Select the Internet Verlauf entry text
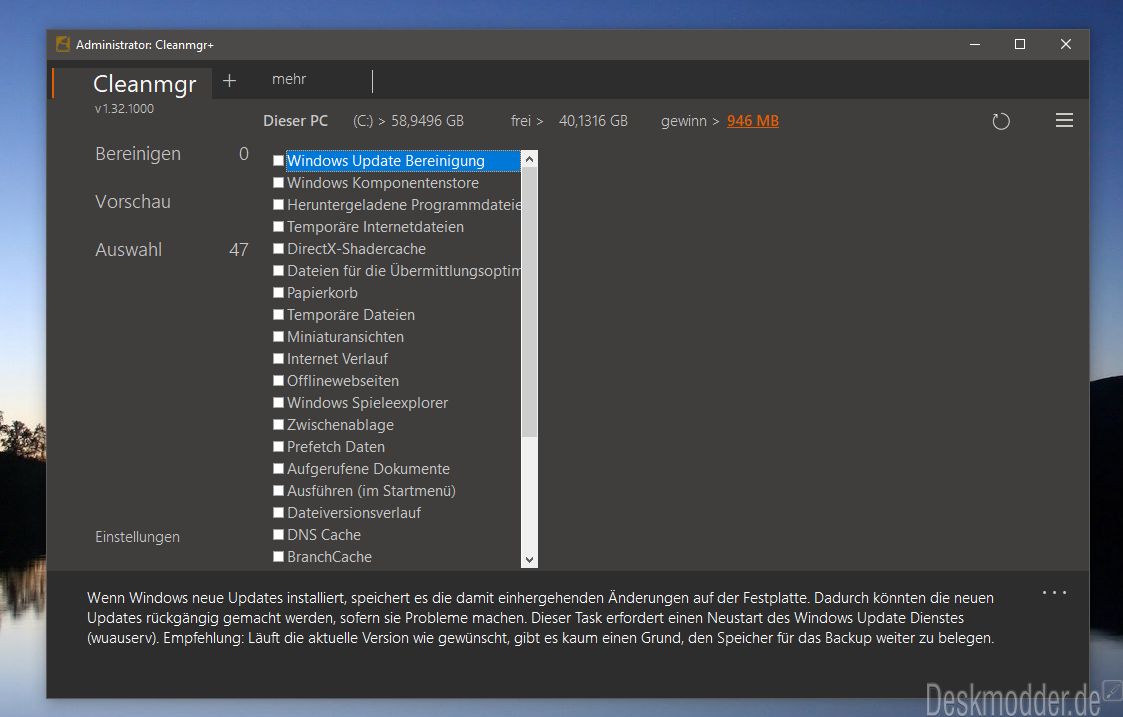Viewport: 1123px width, 717px height. click(337, 359)
